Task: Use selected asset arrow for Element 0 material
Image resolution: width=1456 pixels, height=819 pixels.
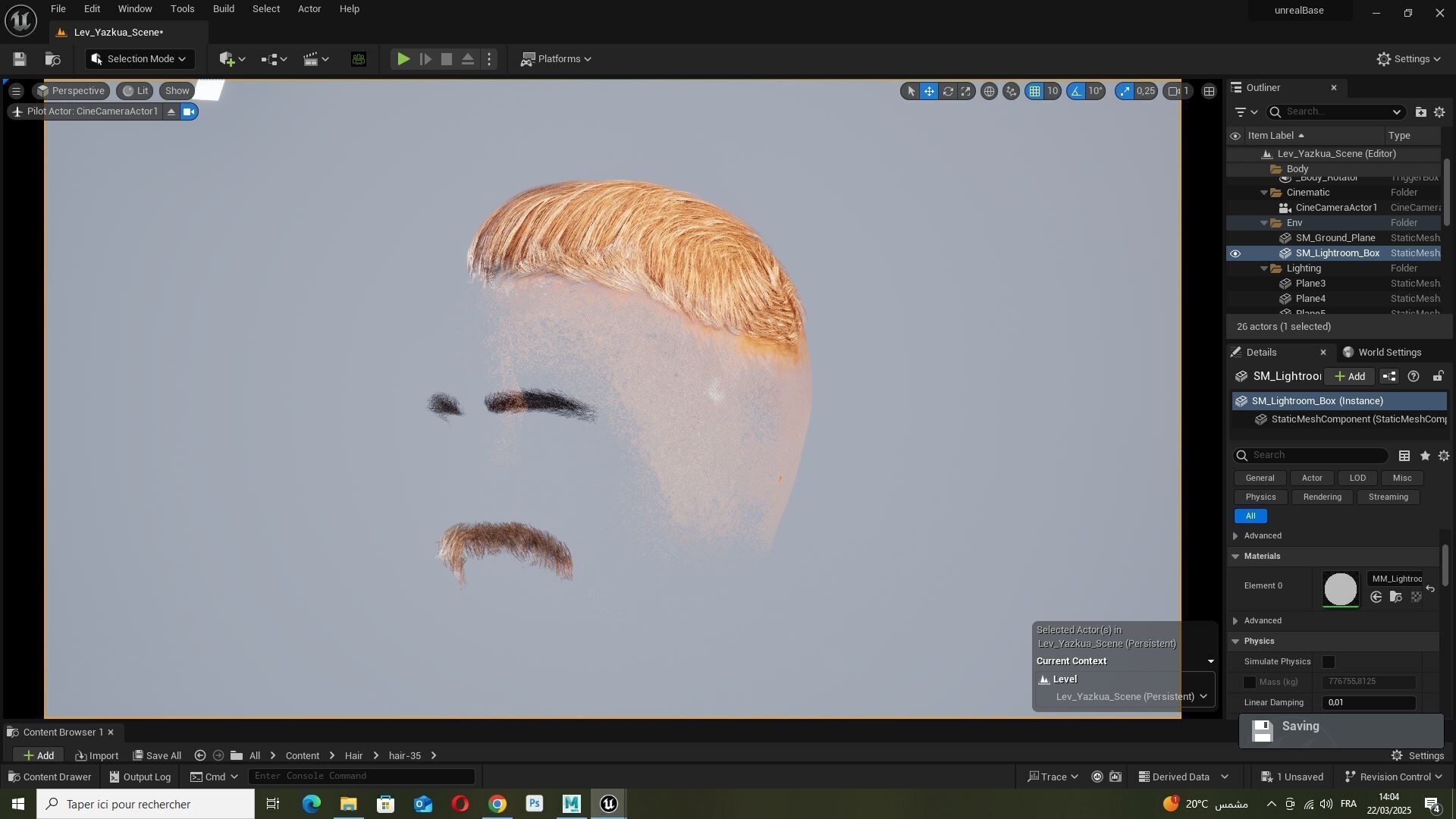Action: 1376,598
